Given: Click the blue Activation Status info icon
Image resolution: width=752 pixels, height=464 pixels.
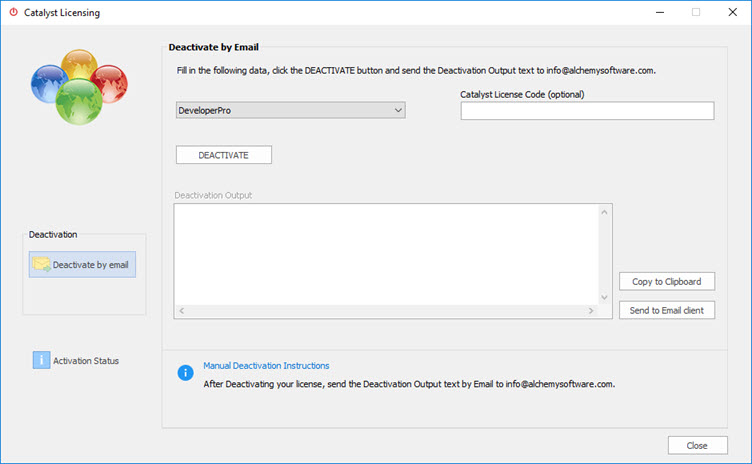Looking at the screenshot, I should pyautogui.click(x=41, y=360).
